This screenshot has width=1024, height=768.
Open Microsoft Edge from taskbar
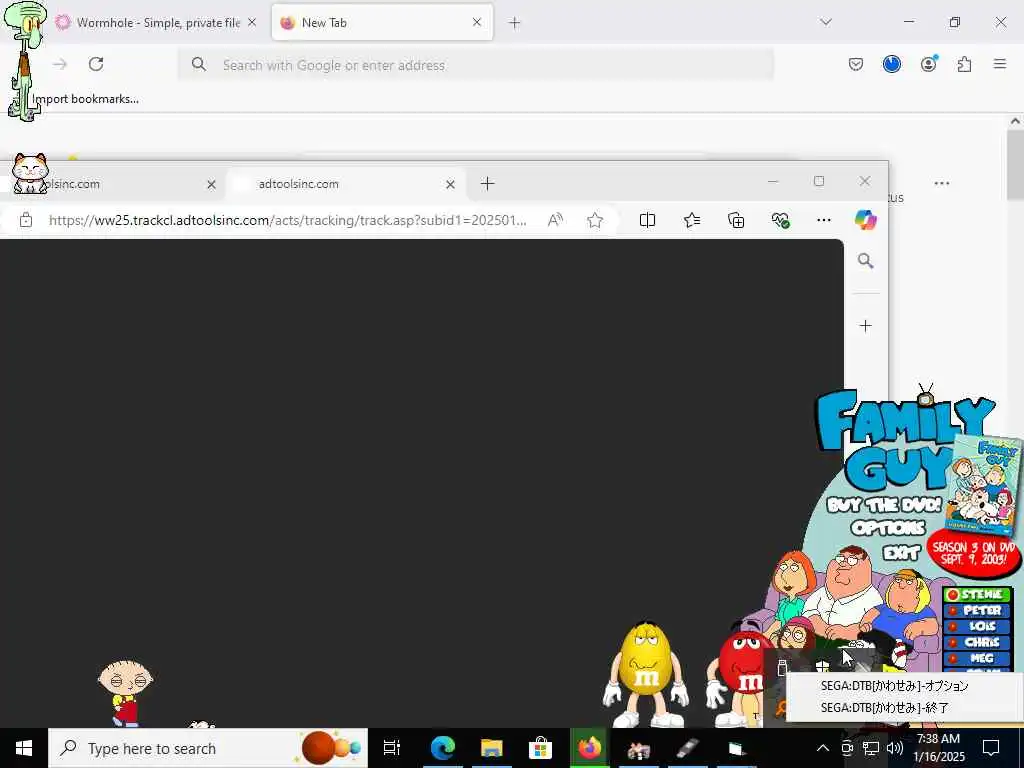[442, 748]
